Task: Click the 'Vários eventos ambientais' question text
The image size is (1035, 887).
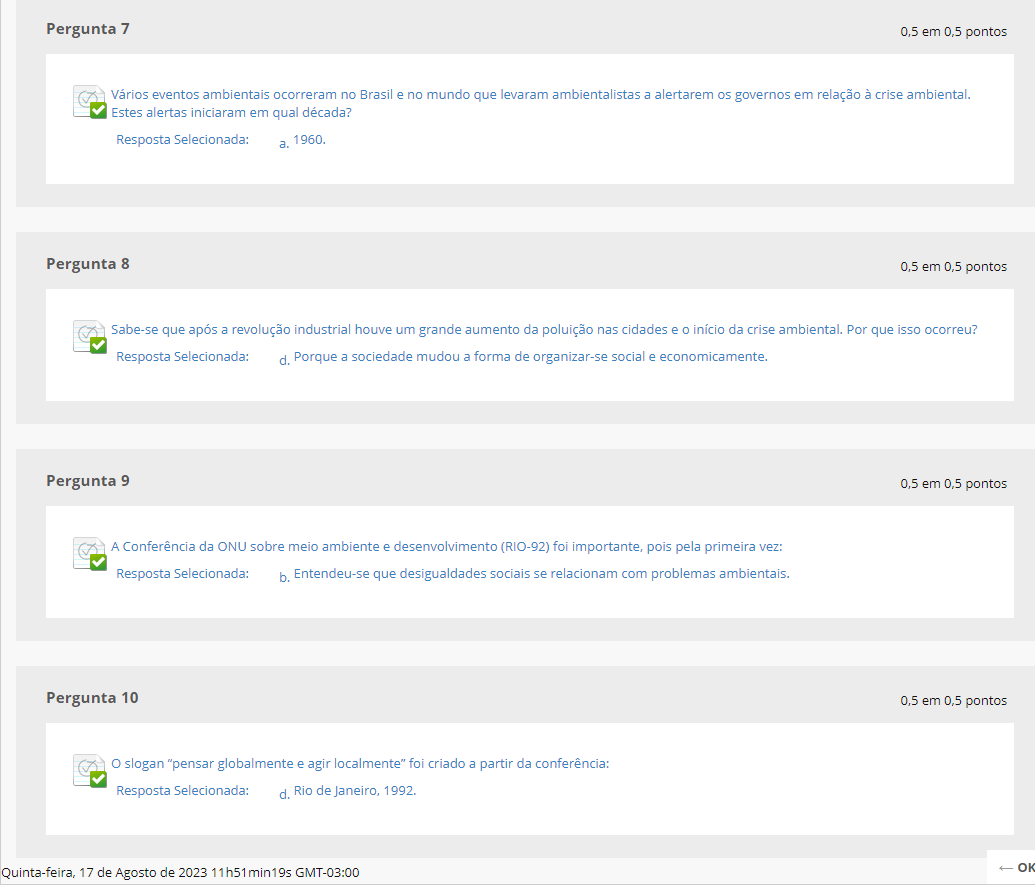Action: point(540,95)
